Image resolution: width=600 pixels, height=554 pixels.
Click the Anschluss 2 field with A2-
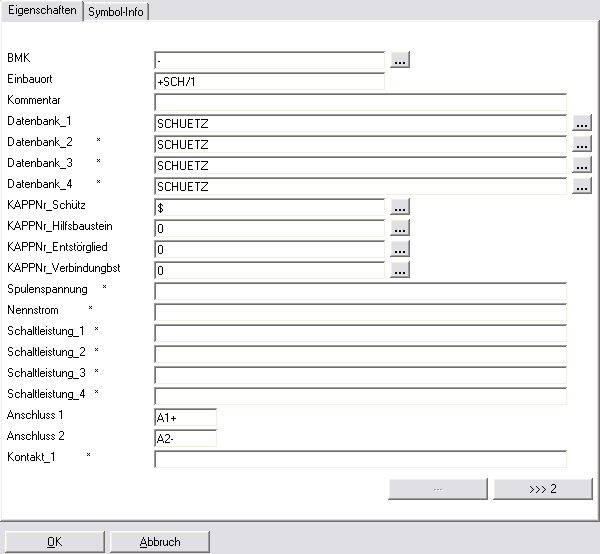point(186,438)
